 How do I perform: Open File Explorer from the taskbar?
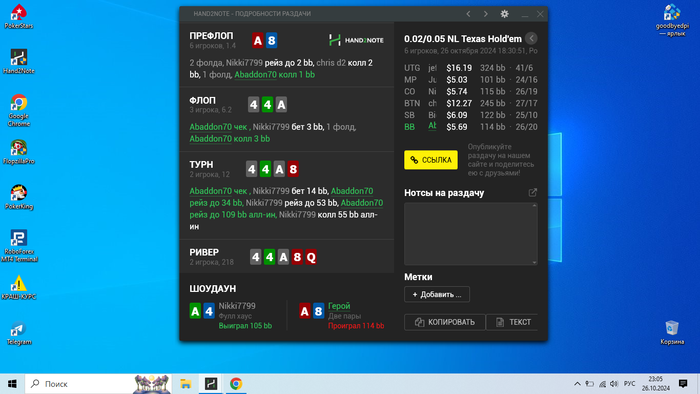coord(186,384)
